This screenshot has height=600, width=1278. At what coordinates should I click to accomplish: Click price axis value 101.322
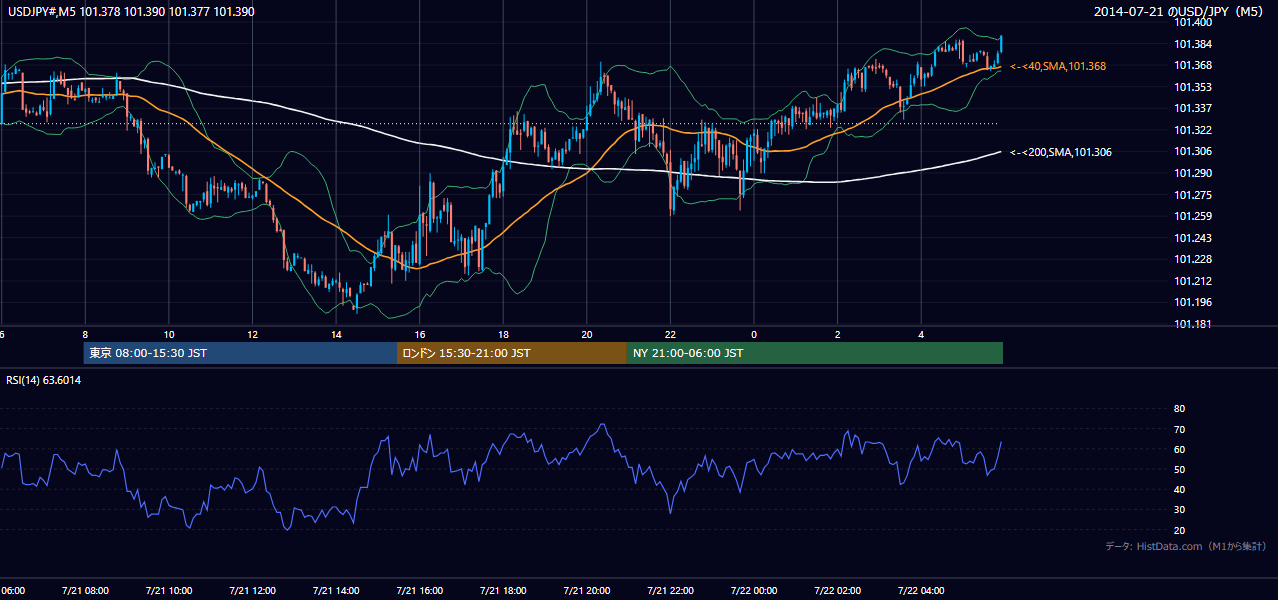pyautogui.click(x=1193, y=130)
